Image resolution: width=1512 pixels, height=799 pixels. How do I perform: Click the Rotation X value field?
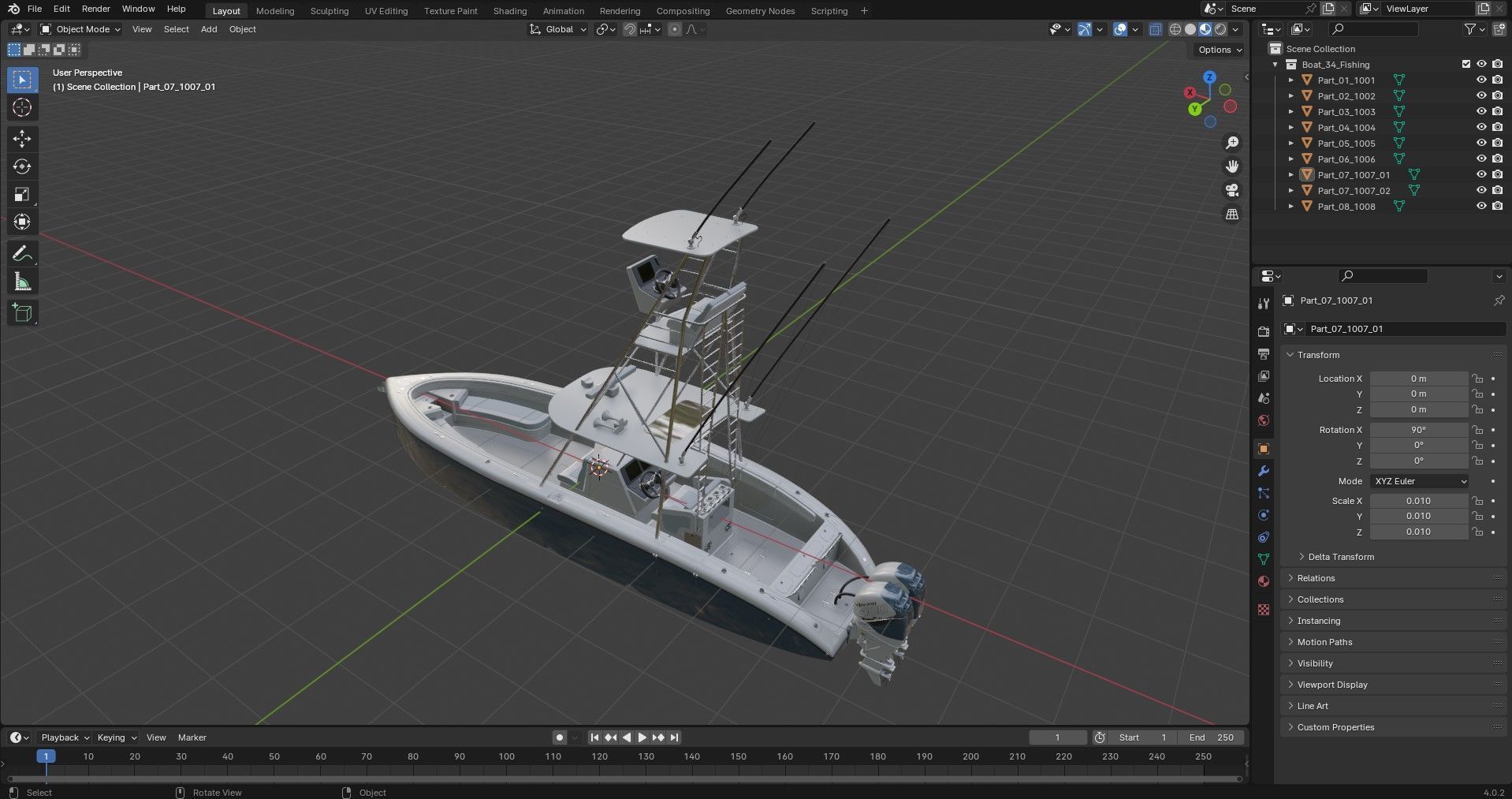coord(1419,430)
